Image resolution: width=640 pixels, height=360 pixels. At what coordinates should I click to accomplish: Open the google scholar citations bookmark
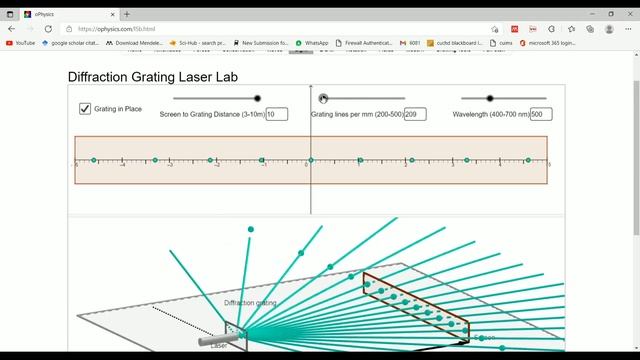pyautogui.click(x=71, y=43)
